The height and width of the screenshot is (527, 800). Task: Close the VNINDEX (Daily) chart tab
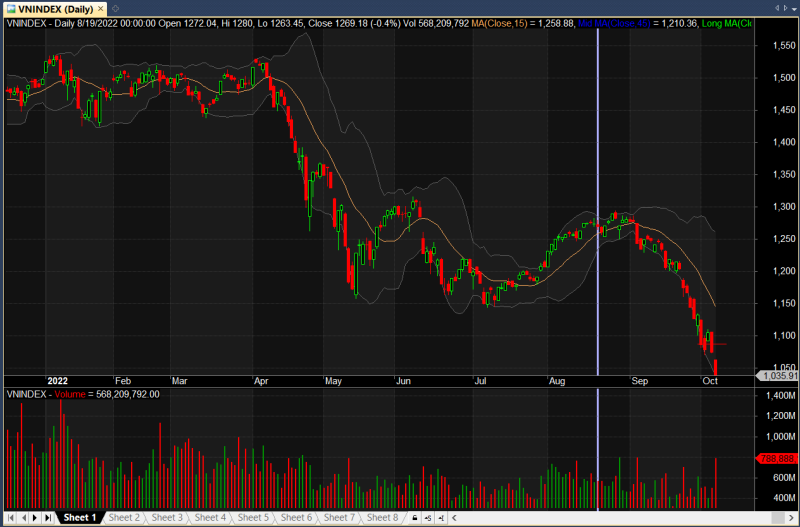[101, 9]
